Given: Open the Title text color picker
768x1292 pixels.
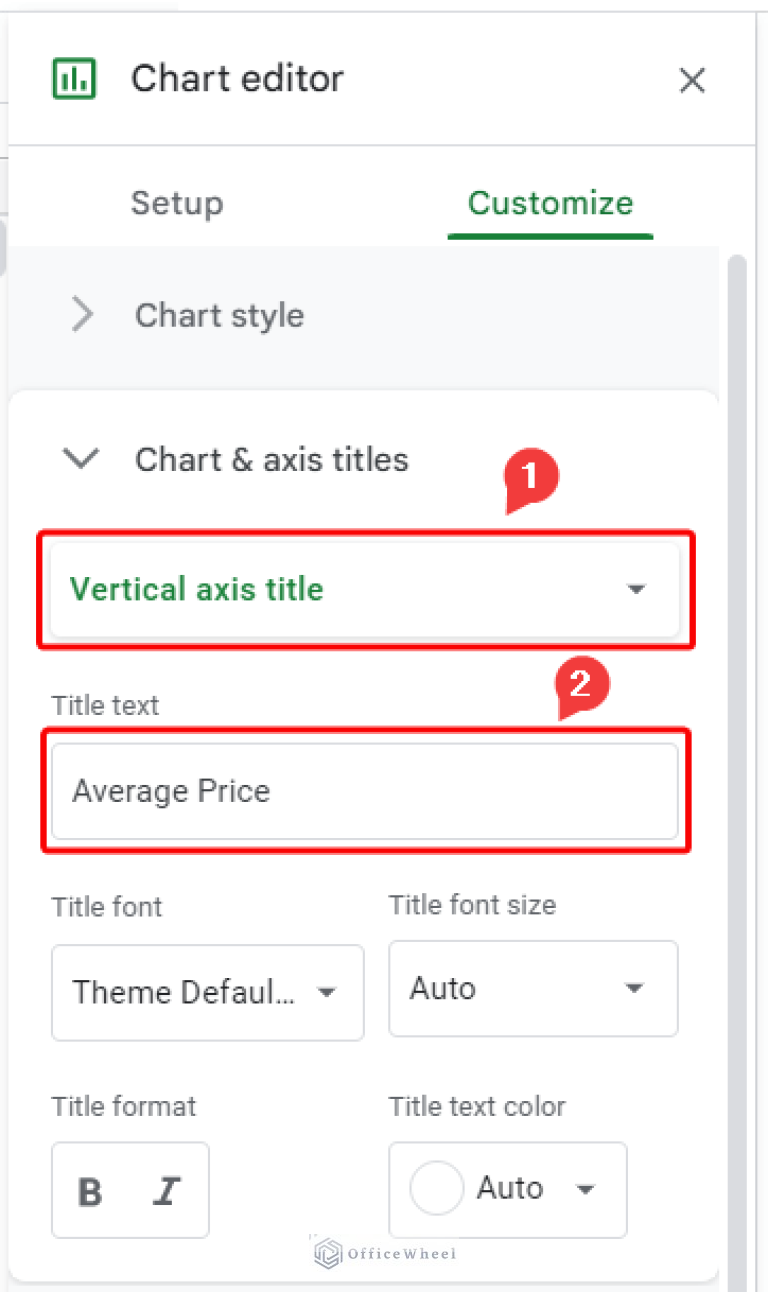Looking at the screenshot, I should (507, 1189).
